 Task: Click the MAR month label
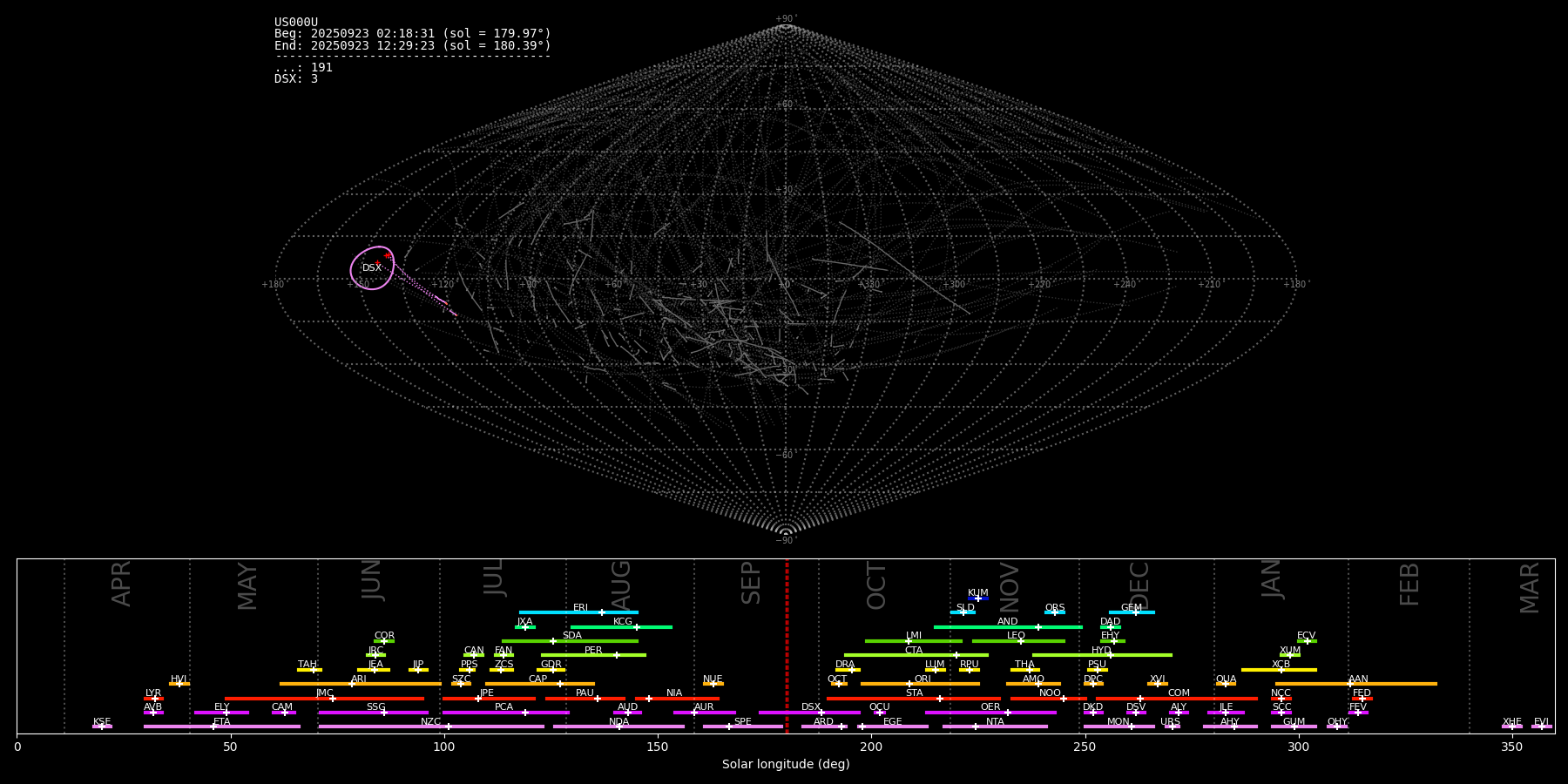tap(1530, 588)
